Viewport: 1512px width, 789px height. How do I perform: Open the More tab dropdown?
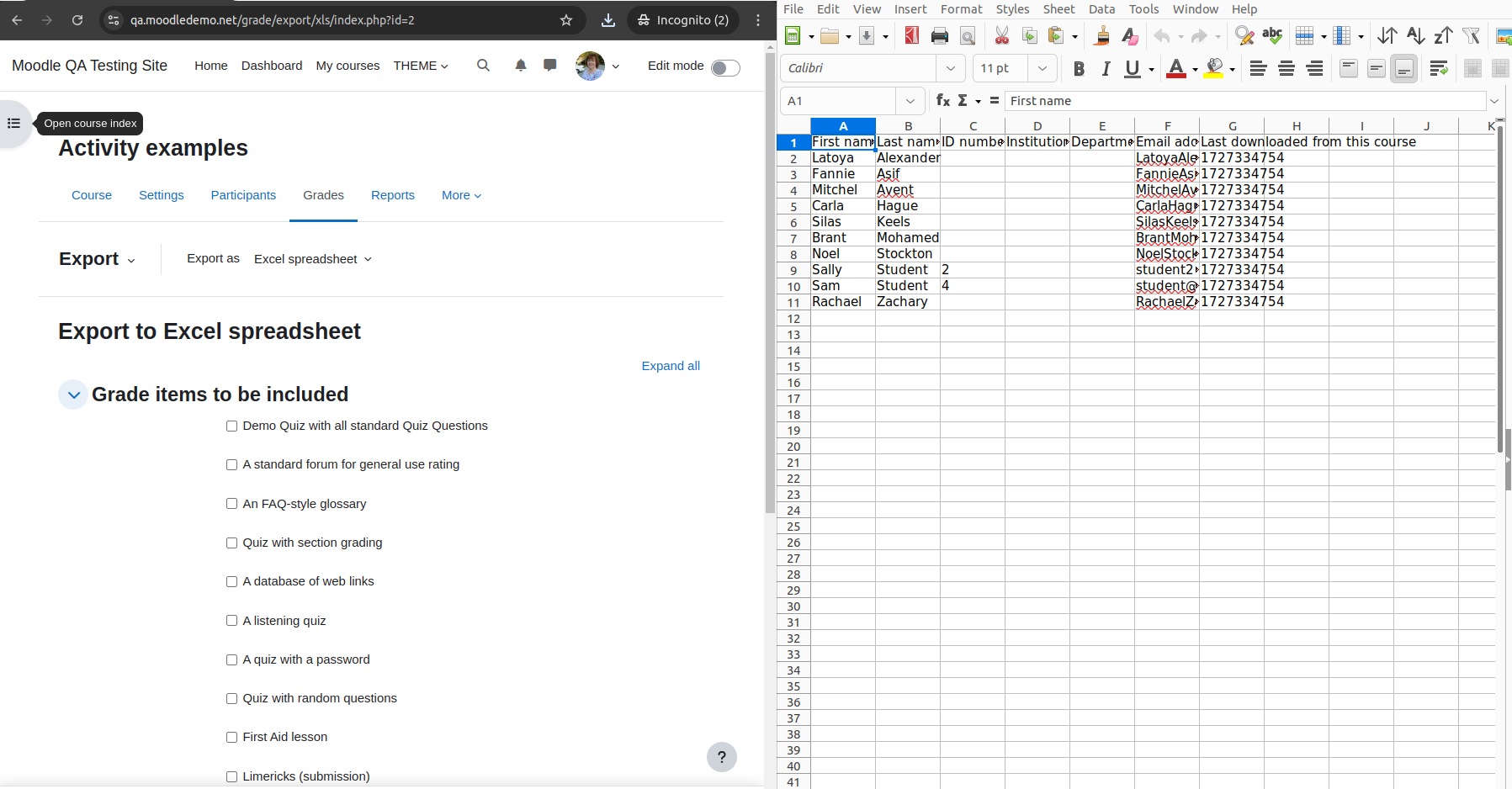(x=461, y=195)
